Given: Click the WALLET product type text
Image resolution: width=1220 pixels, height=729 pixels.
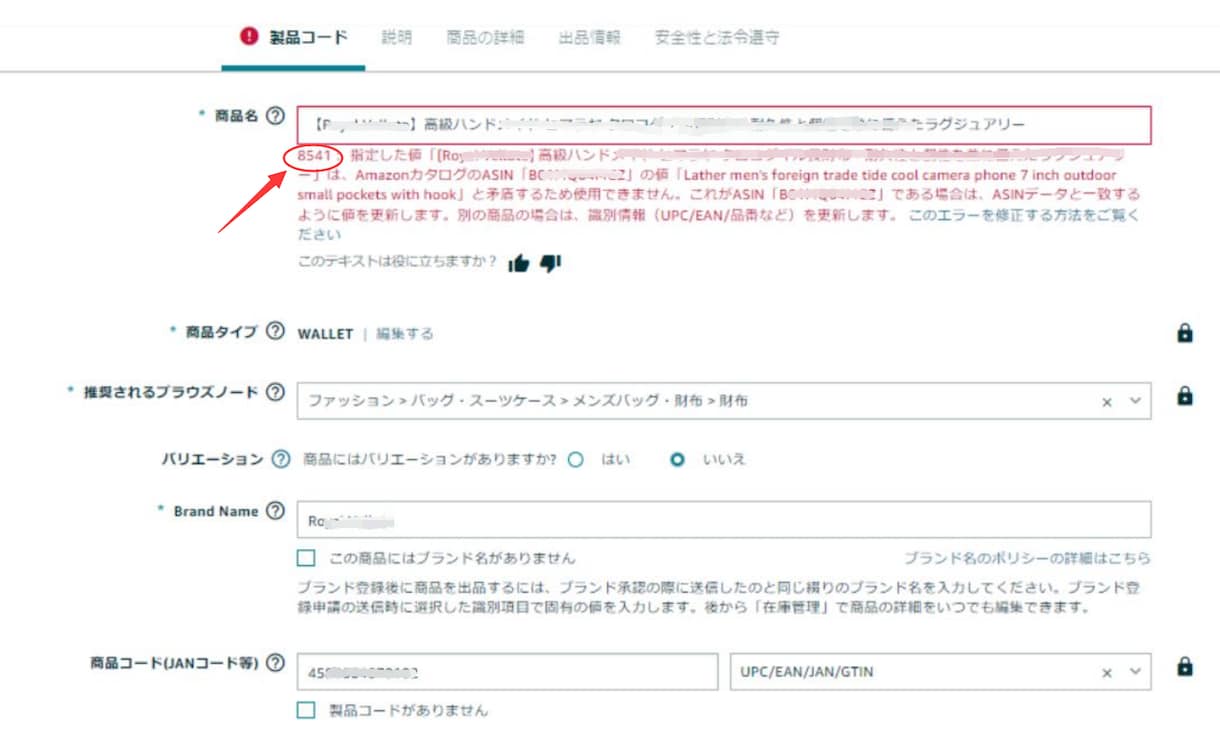Looking at the screenshot, I should [325, 334].
